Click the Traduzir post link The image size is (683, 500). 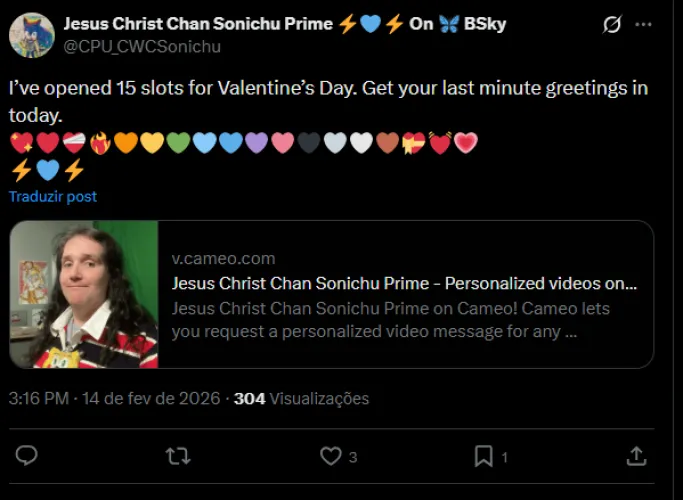[53, 197]
